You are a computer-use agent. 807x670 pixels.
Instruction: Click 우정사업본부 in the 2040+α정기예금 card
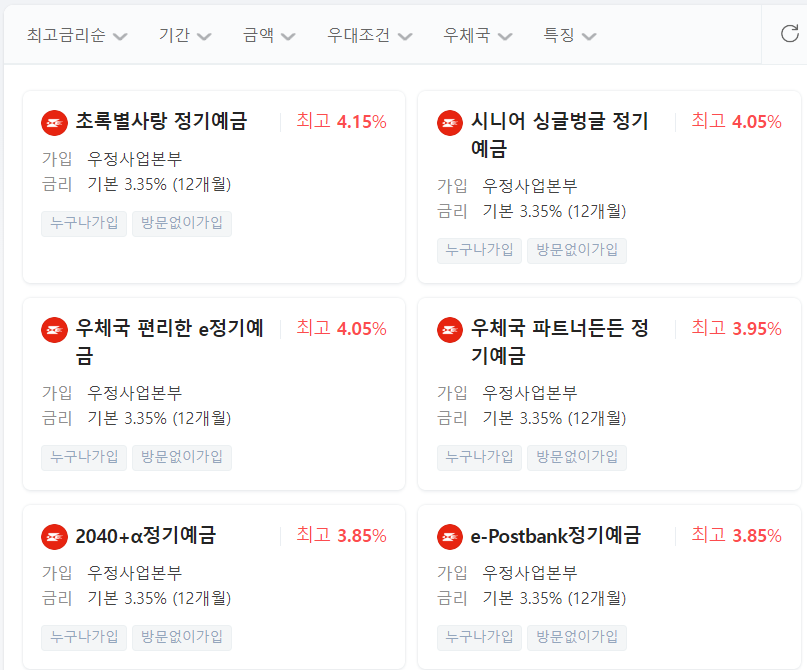(134, 573)
